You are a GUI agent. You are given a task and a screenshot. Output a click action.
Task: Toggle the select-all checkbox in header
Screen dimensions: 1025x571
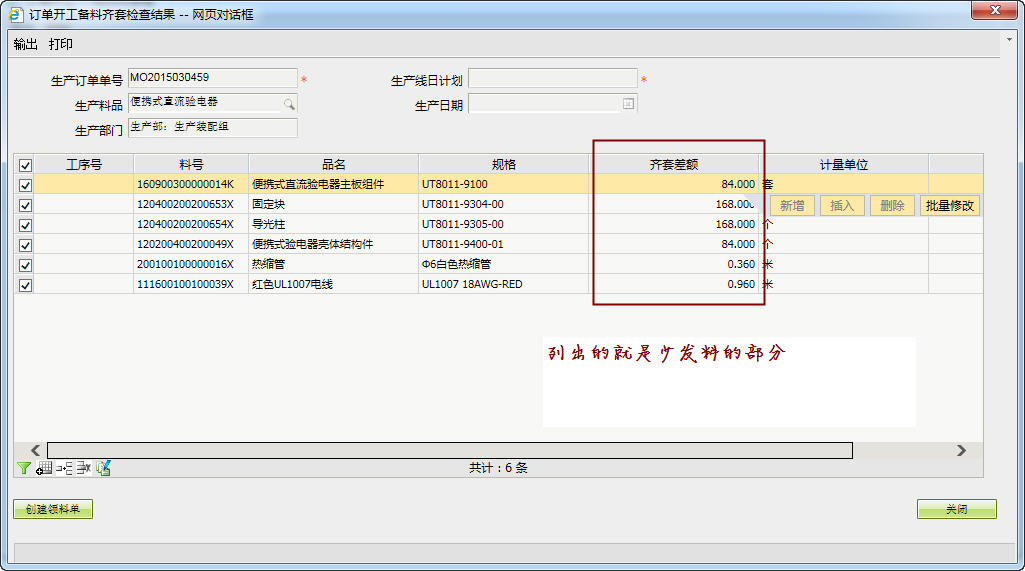click(25, 165)
